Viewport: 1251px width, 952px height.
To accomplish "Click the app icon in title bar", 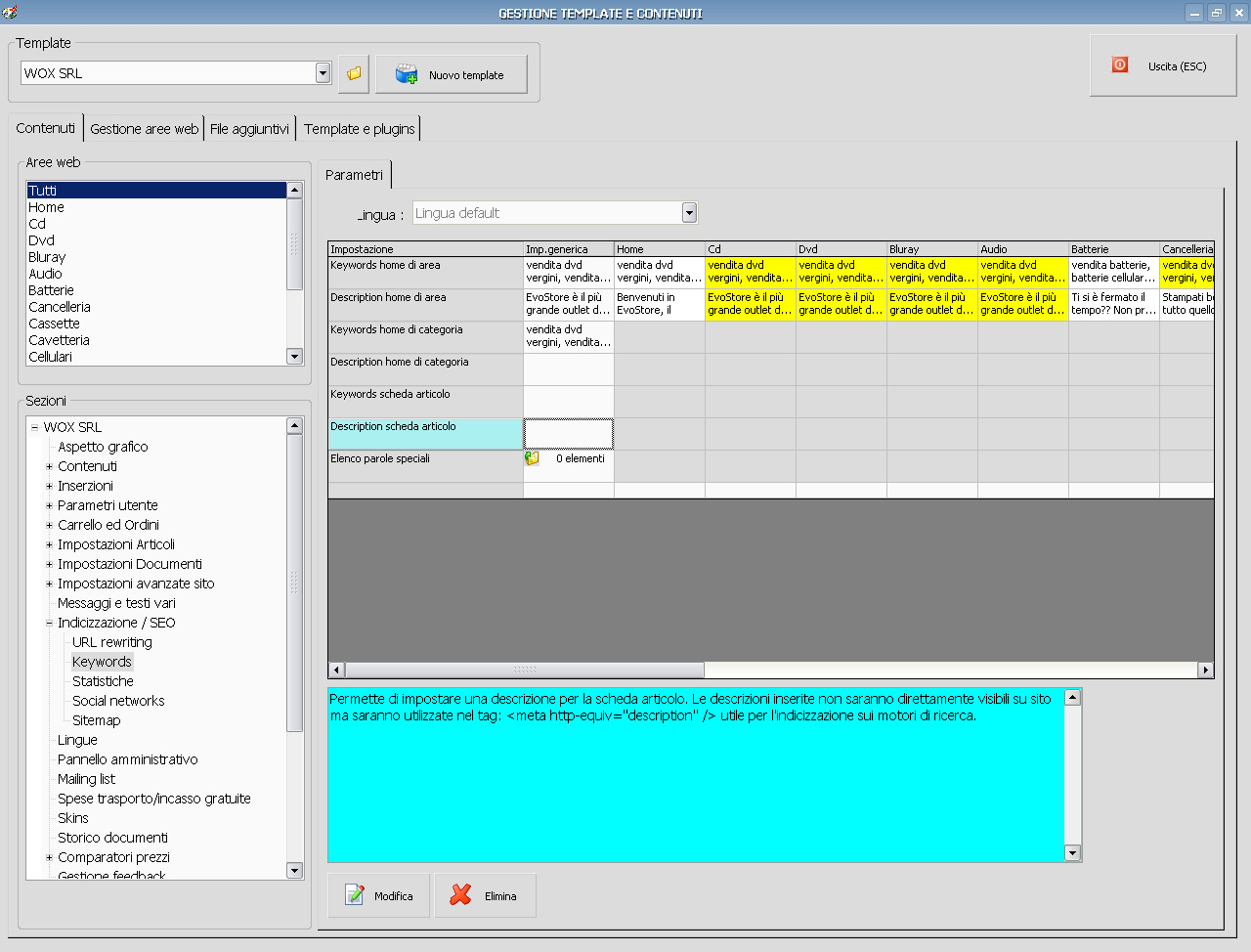I will tap(10, 13).
